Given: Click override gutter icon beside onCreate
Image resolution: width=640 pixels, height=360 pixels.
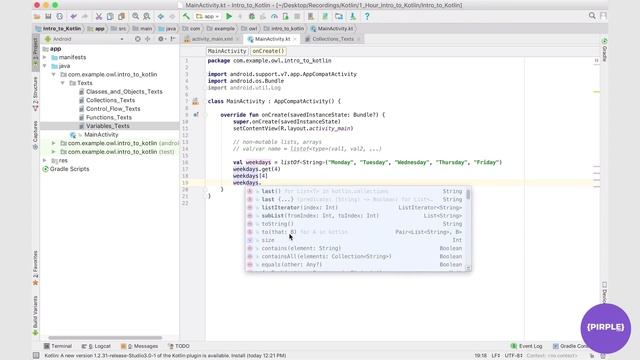Looking at the screenshot, I should coord(196,115).
